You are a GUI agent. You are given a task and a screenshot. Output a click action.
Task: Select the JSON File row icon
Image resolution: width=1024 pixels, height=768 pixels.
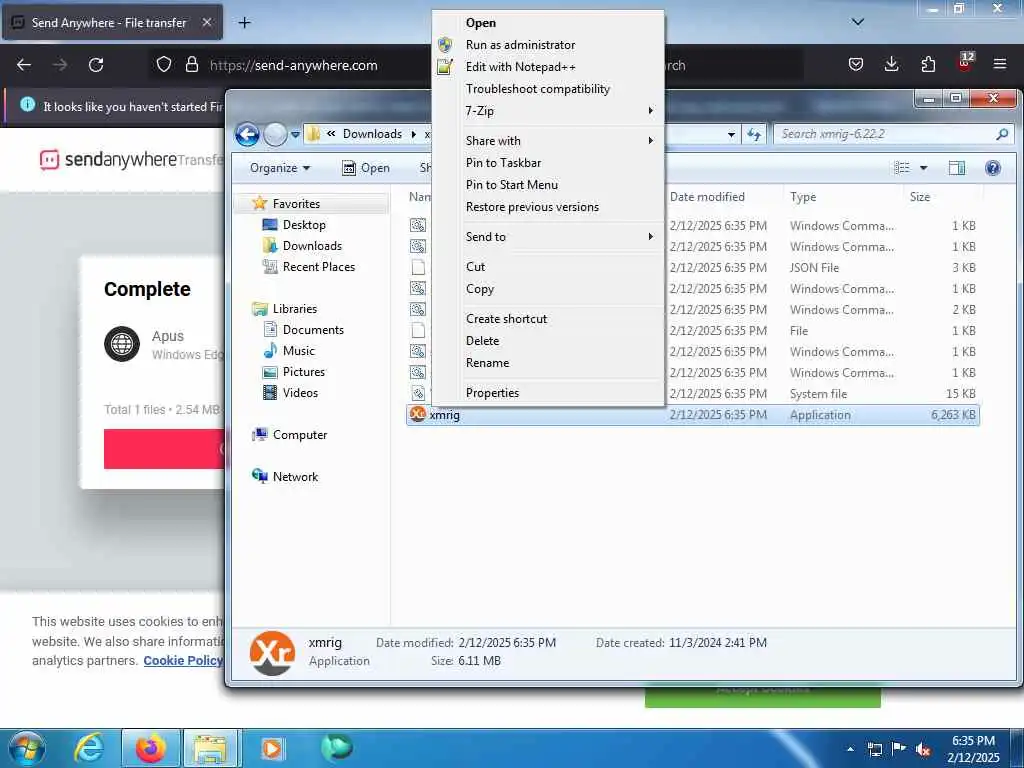click(418, 267)
